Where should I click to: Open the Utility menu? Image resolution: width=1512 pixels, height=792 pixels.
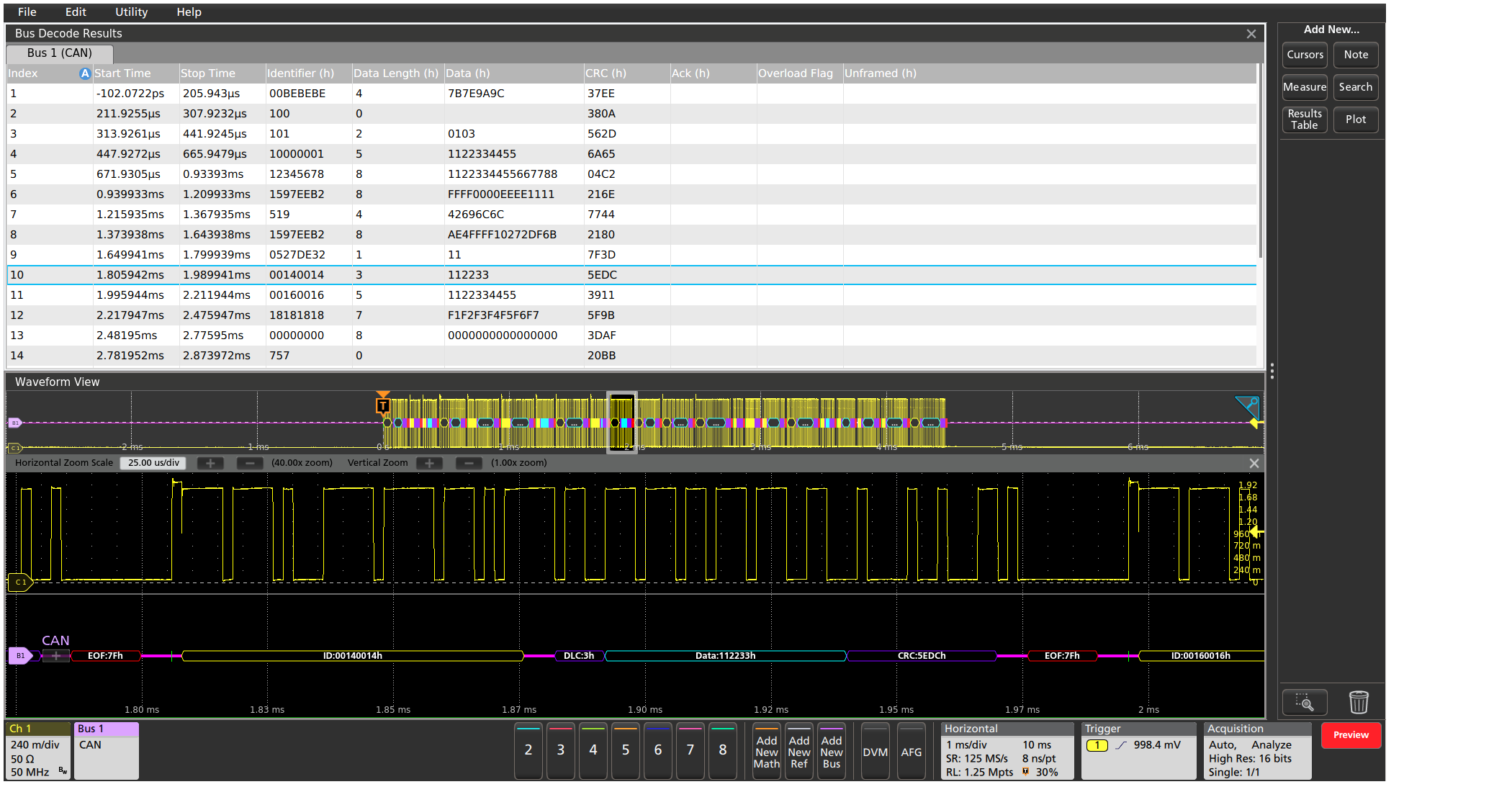tap(131, 12)
